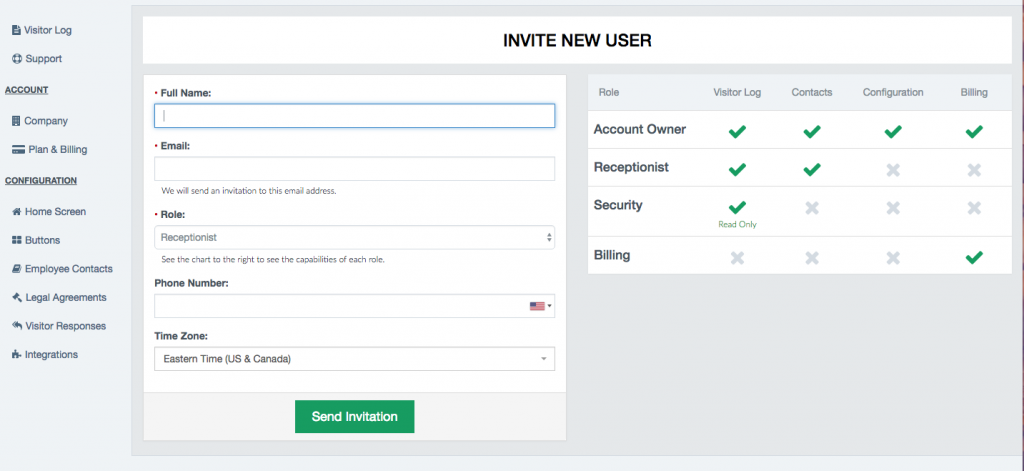
Task: Select the Company building icon
Action: 16,121
